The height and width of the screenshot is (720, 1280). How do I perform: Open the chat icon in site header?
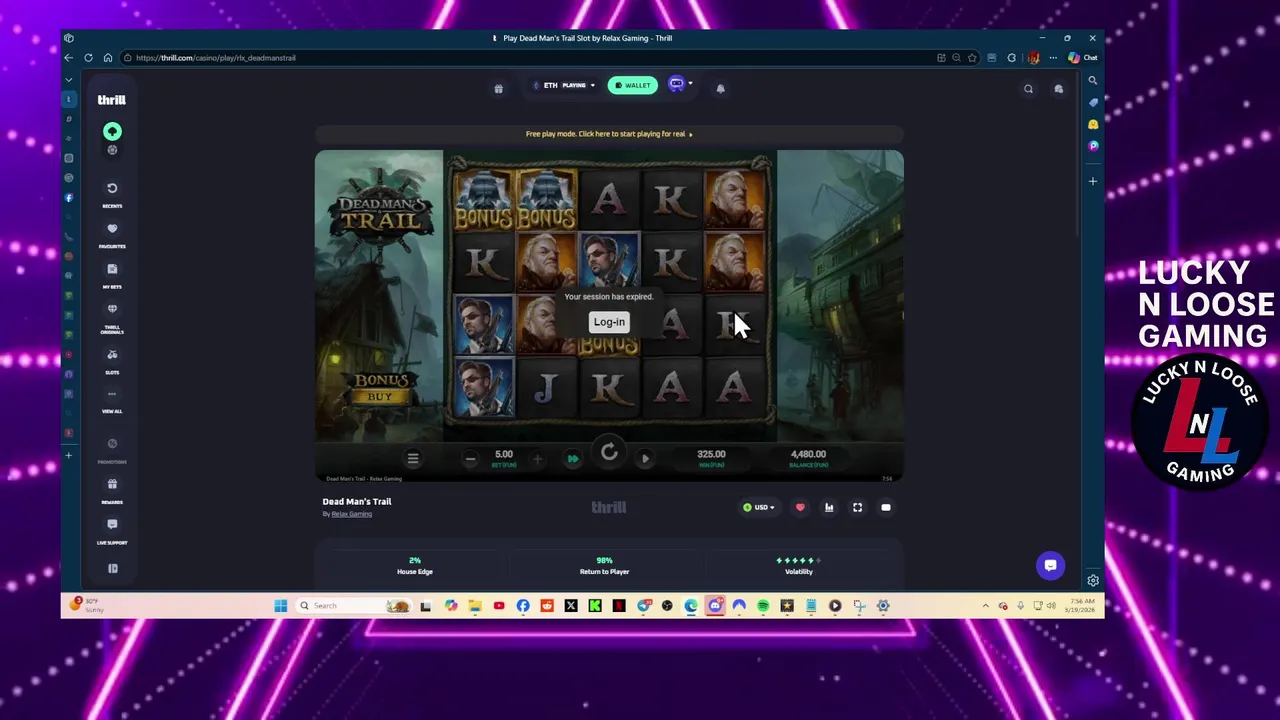tap(1058, 89)
